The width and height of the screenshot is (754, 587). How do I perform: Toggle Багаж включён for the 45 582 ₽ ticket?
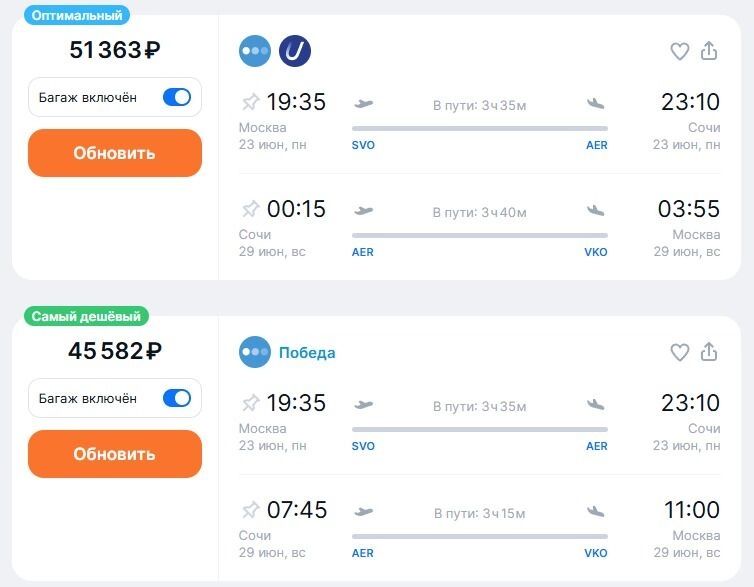(176, 398)
